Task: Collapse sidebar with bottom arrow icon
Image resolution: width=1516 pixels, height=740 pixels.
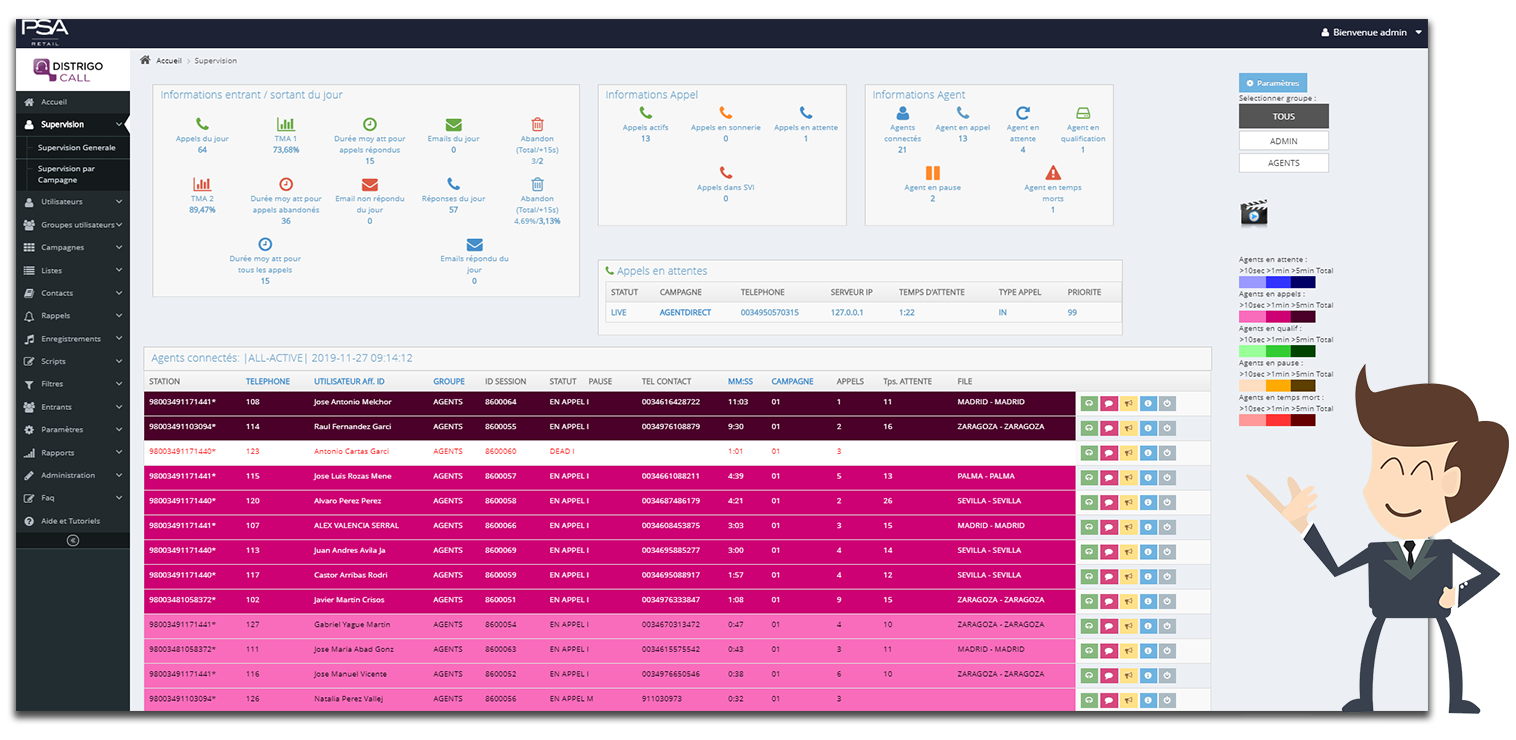Action: (72, 540)
